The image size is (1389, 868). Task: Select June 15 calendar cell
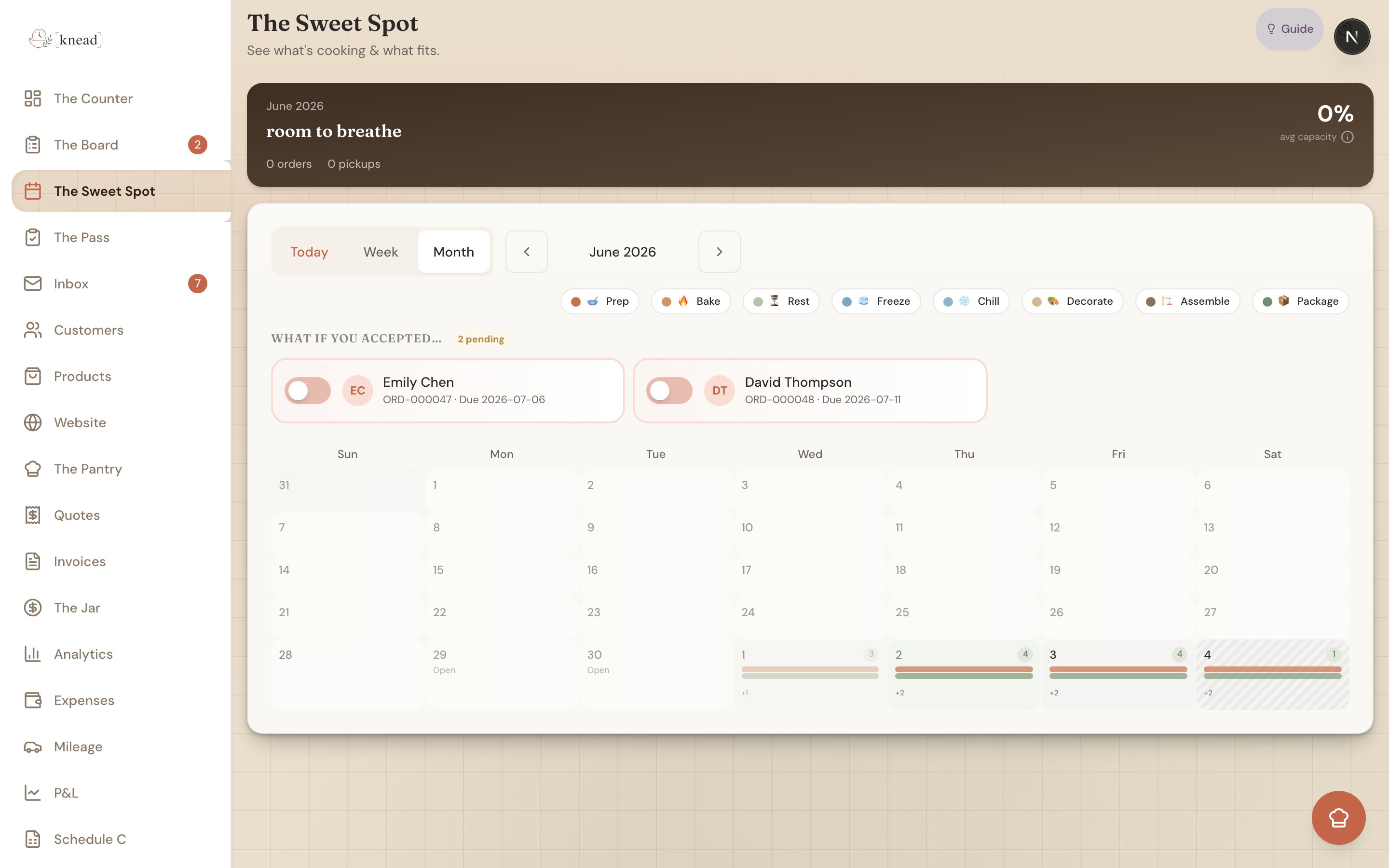click(502, 575)
